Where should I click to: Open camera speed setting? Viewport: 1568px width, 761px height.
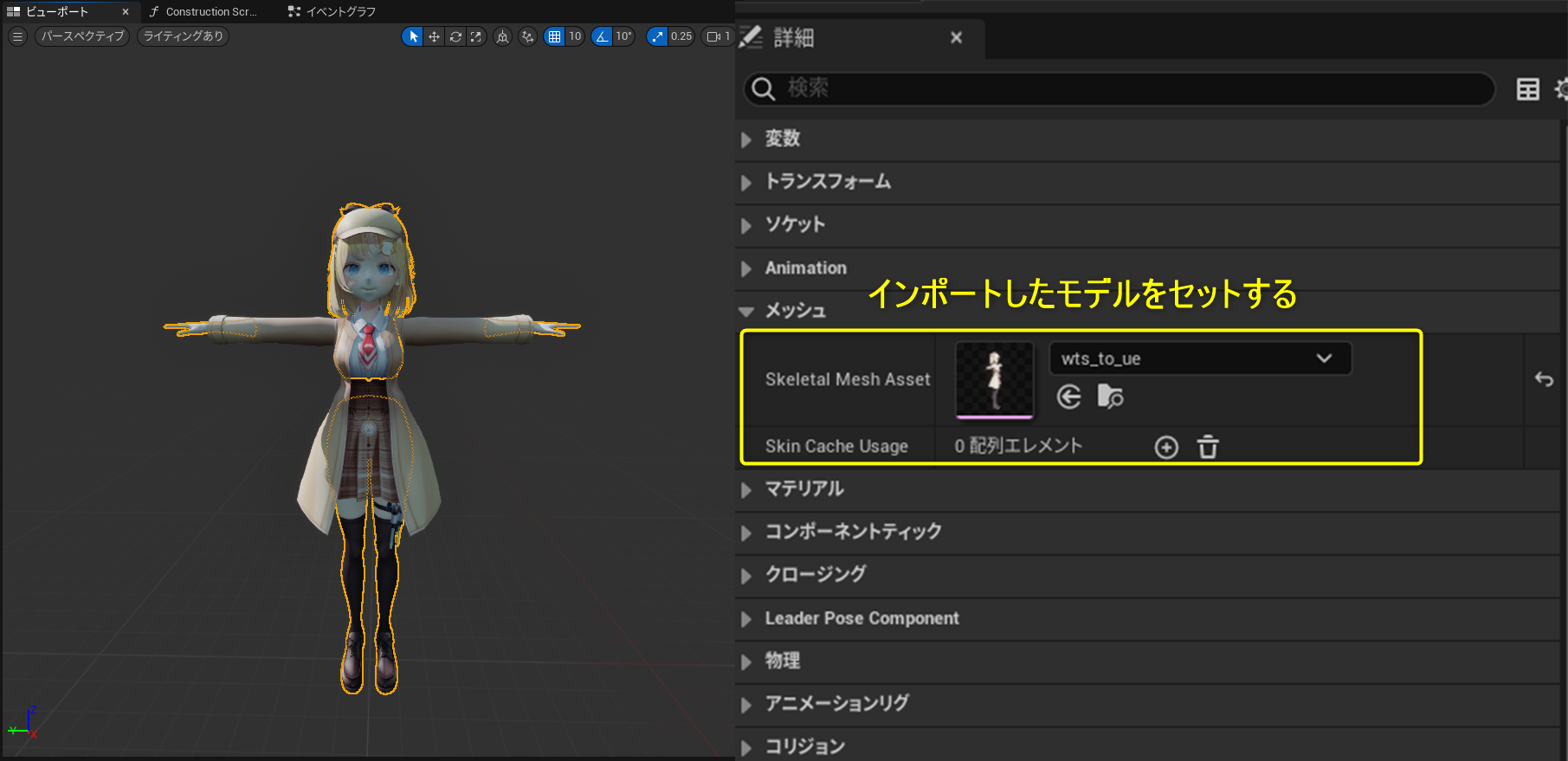point(718,36)
